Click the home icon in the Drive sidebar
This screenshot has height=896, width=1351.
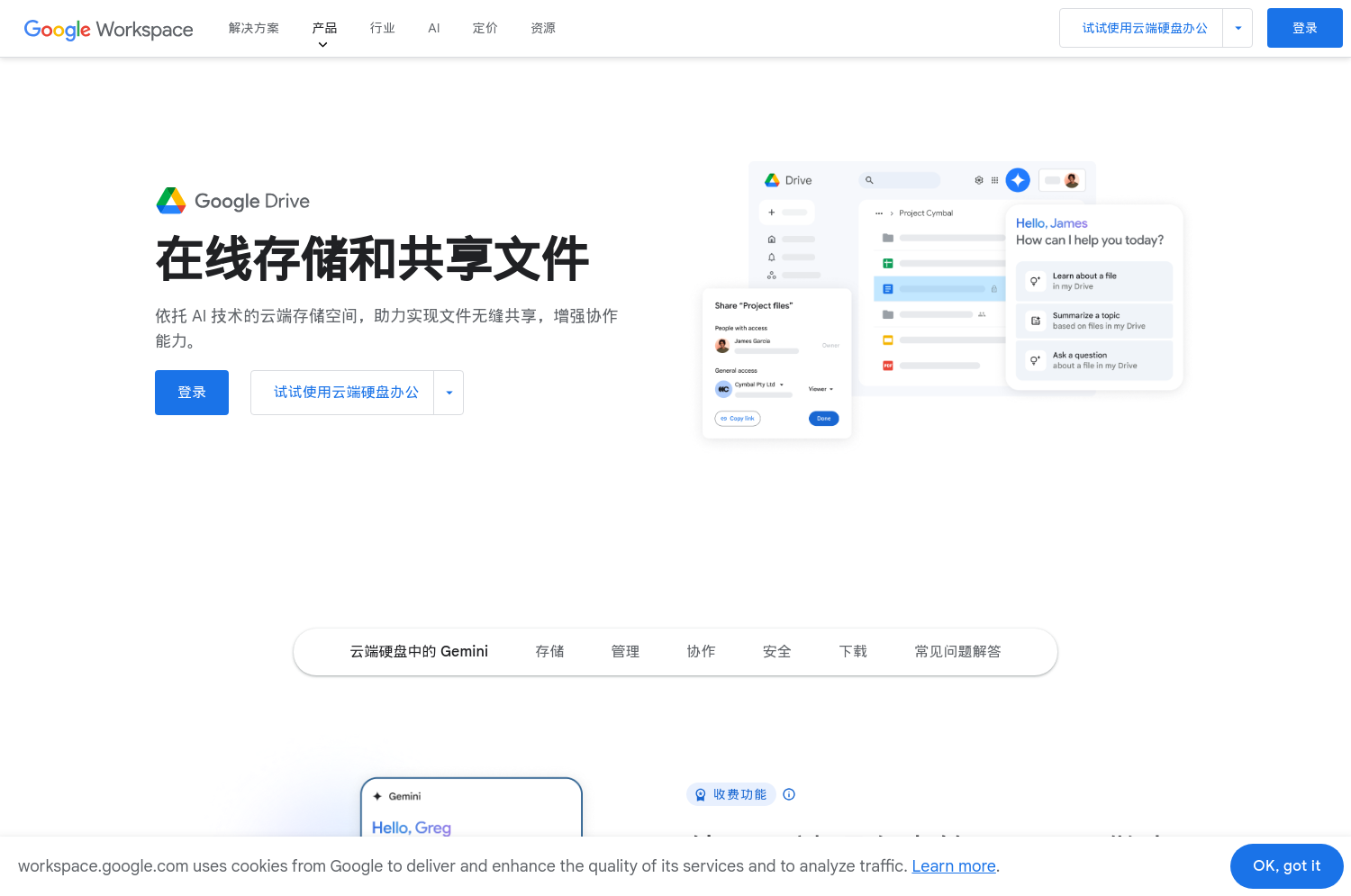771,240
